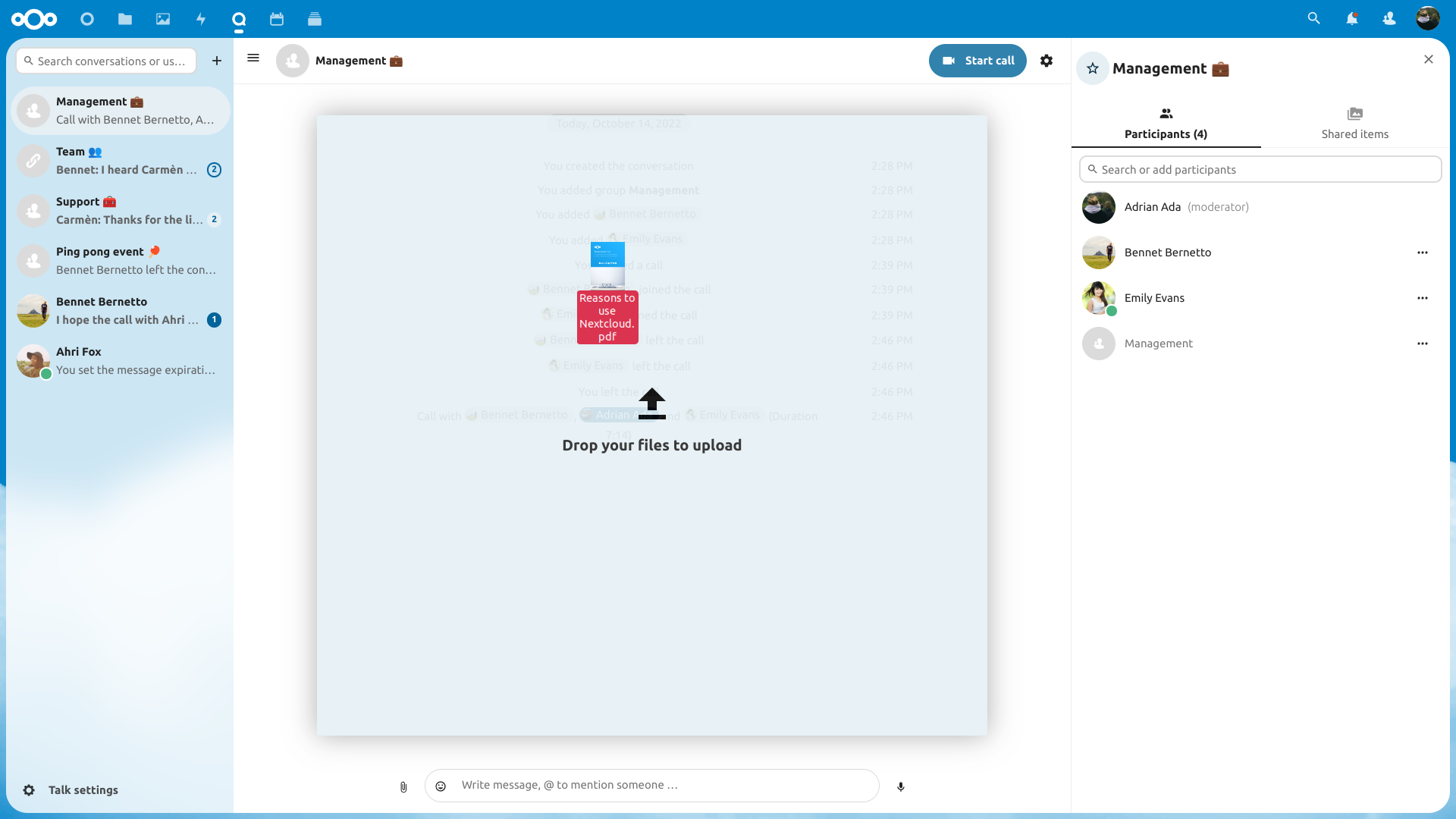
Task: Open the Support conversation
Action: 120,211
